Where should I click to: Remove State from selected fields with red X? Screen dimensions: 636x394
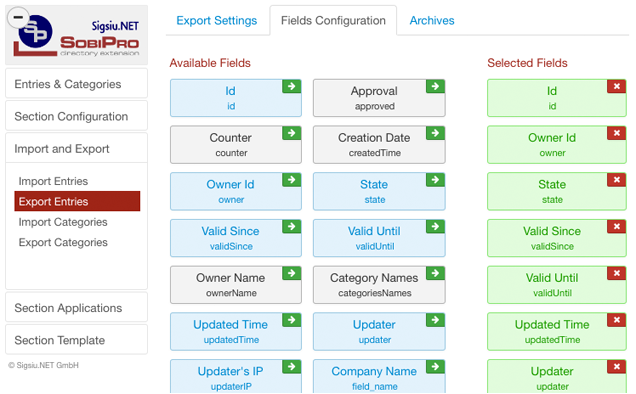tap(617, 179)
